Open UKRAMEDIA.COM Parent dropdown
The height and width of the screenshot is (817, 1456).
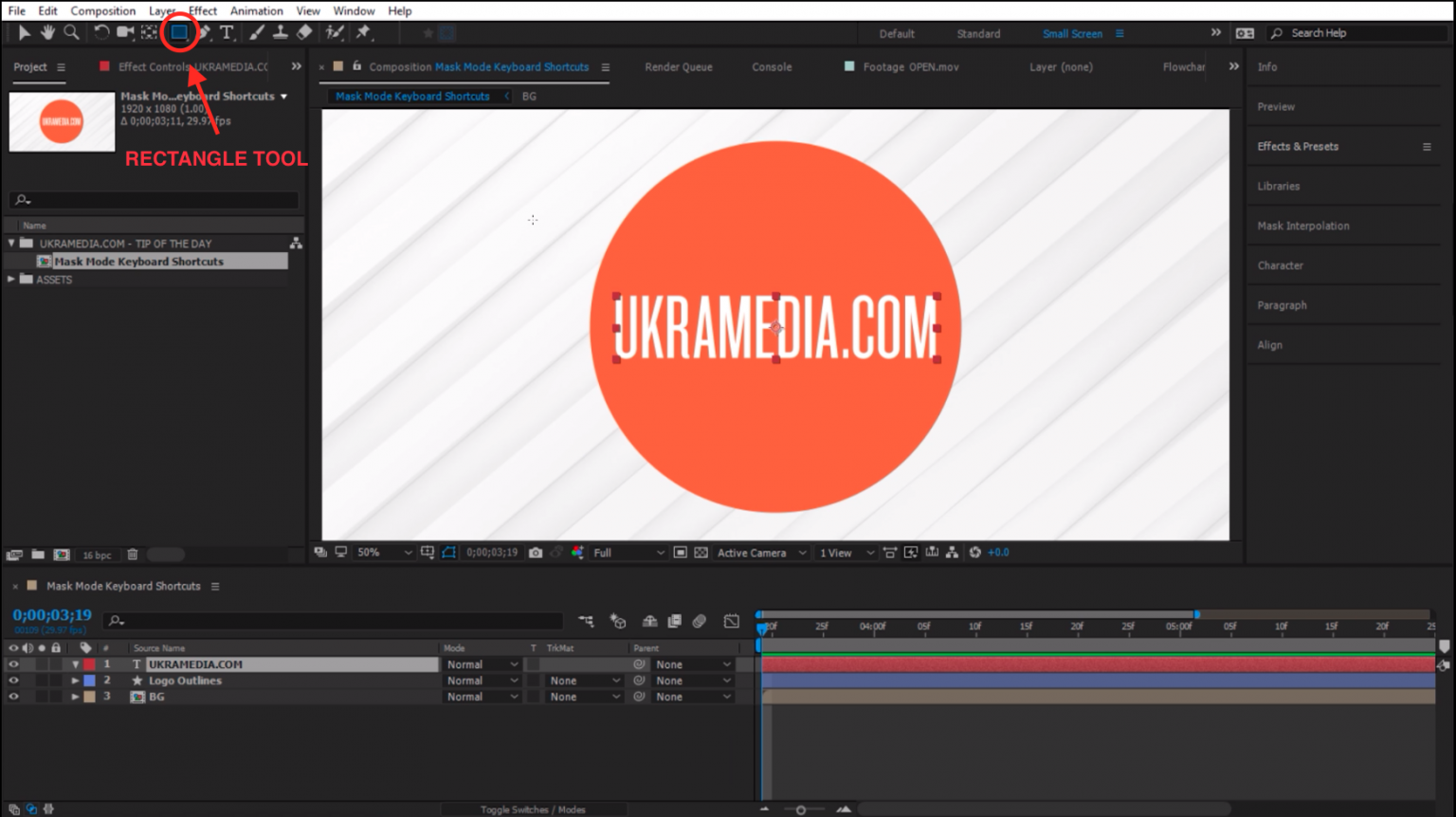coord(693,664)
